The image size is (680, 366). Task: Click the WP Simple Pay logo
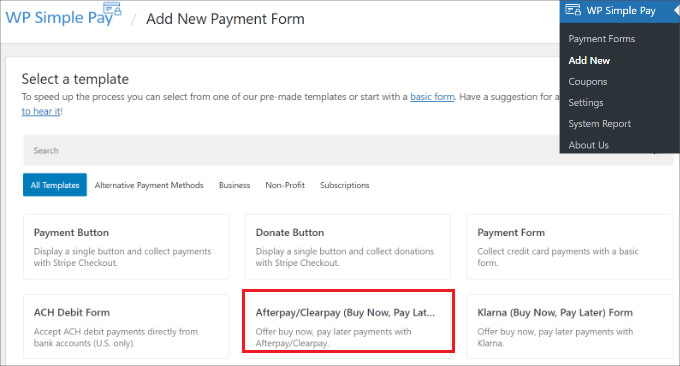coord(63,16)
